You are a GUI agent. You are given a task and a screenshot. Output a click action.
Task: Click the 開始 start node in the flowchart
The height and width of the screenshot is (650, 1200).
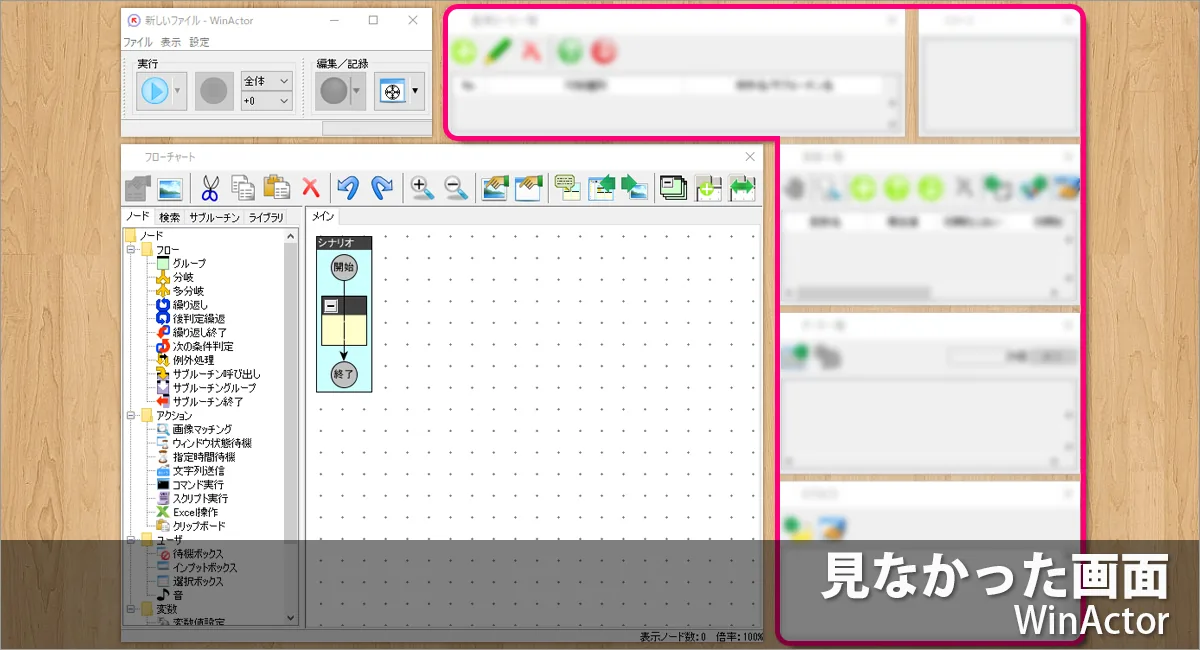344,267
